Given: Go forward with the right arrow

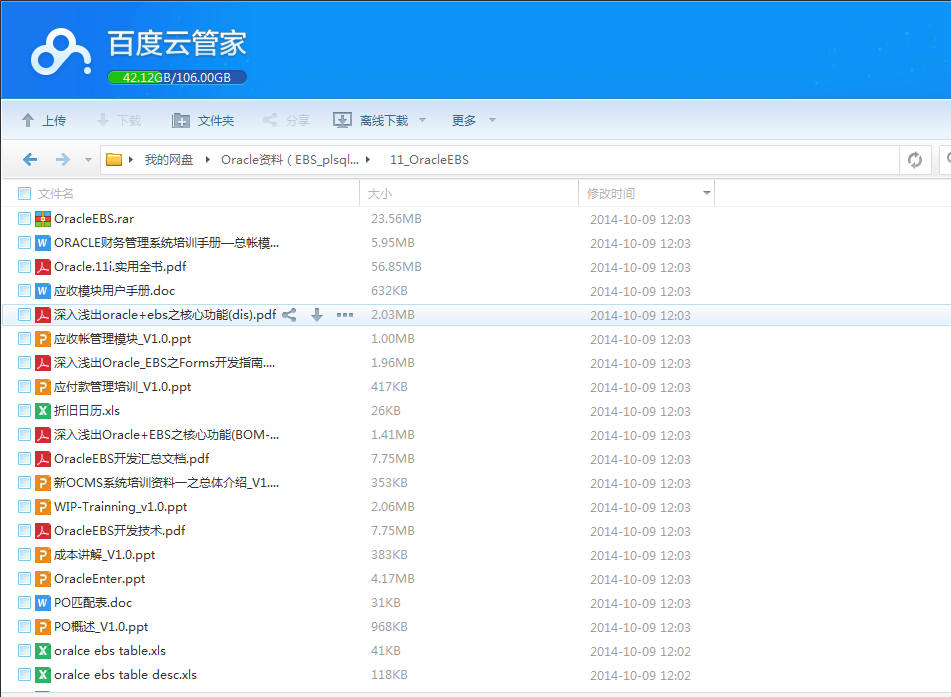Looking at the screenshot, I should click(62, 160).
